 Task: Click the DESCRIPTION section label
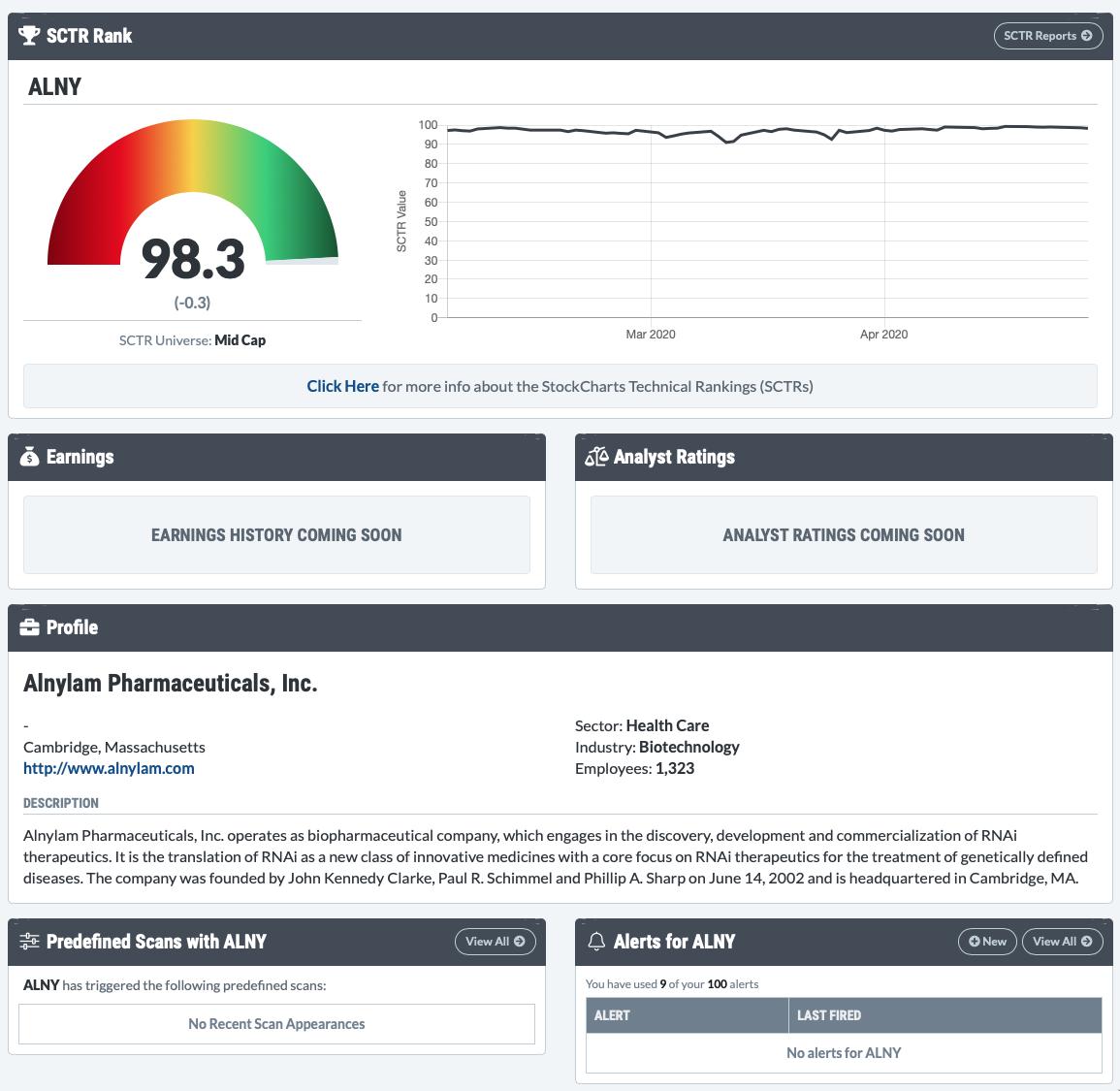pyautogui.click(x=61, y=803)
